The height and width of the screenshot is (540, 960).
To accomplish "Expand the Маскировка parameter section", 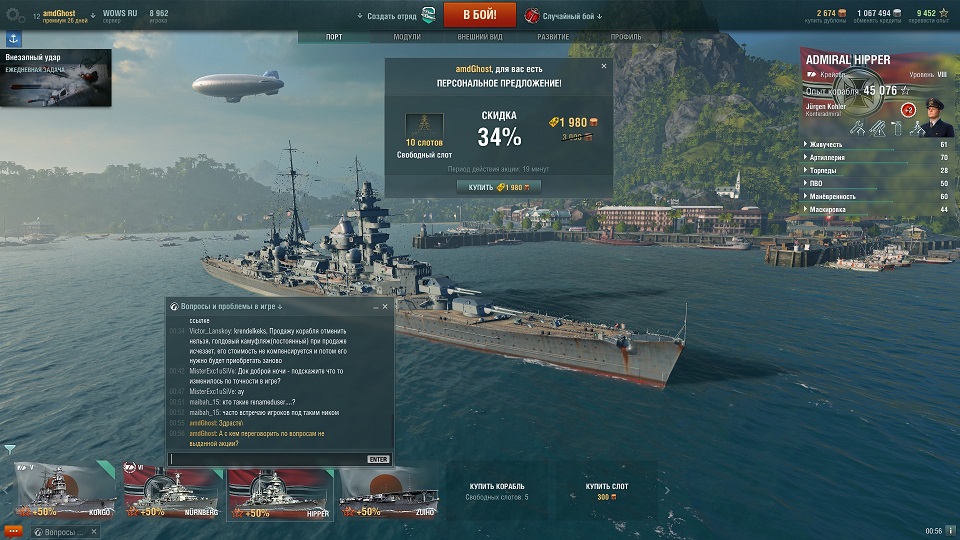I will (x=876, y=209).
